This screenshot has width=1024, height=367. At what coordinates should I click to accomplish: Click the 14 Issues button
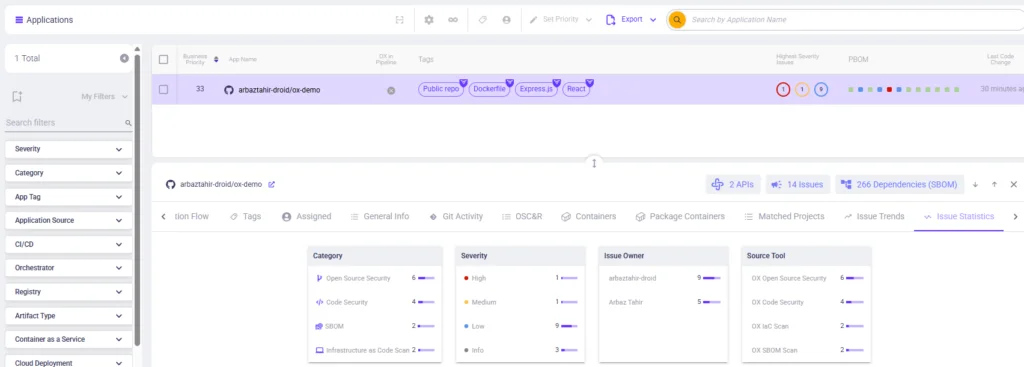pyautogui.click(x=798, y=185)
